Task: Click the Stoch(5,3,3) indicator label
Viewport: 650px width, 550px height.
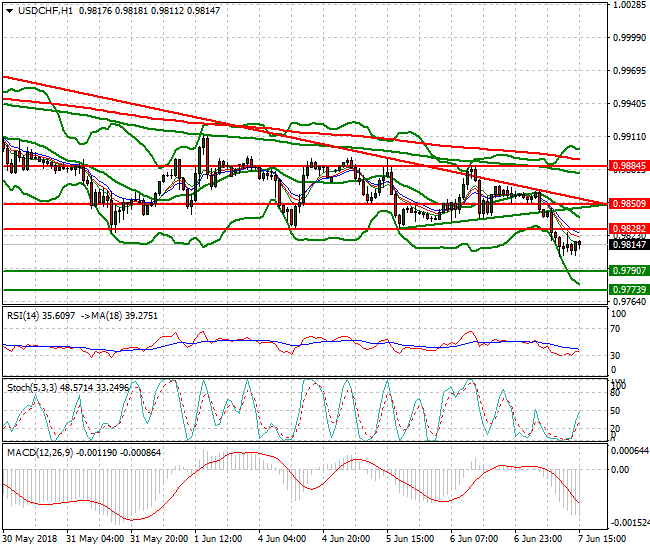Action: coord(32,388)
